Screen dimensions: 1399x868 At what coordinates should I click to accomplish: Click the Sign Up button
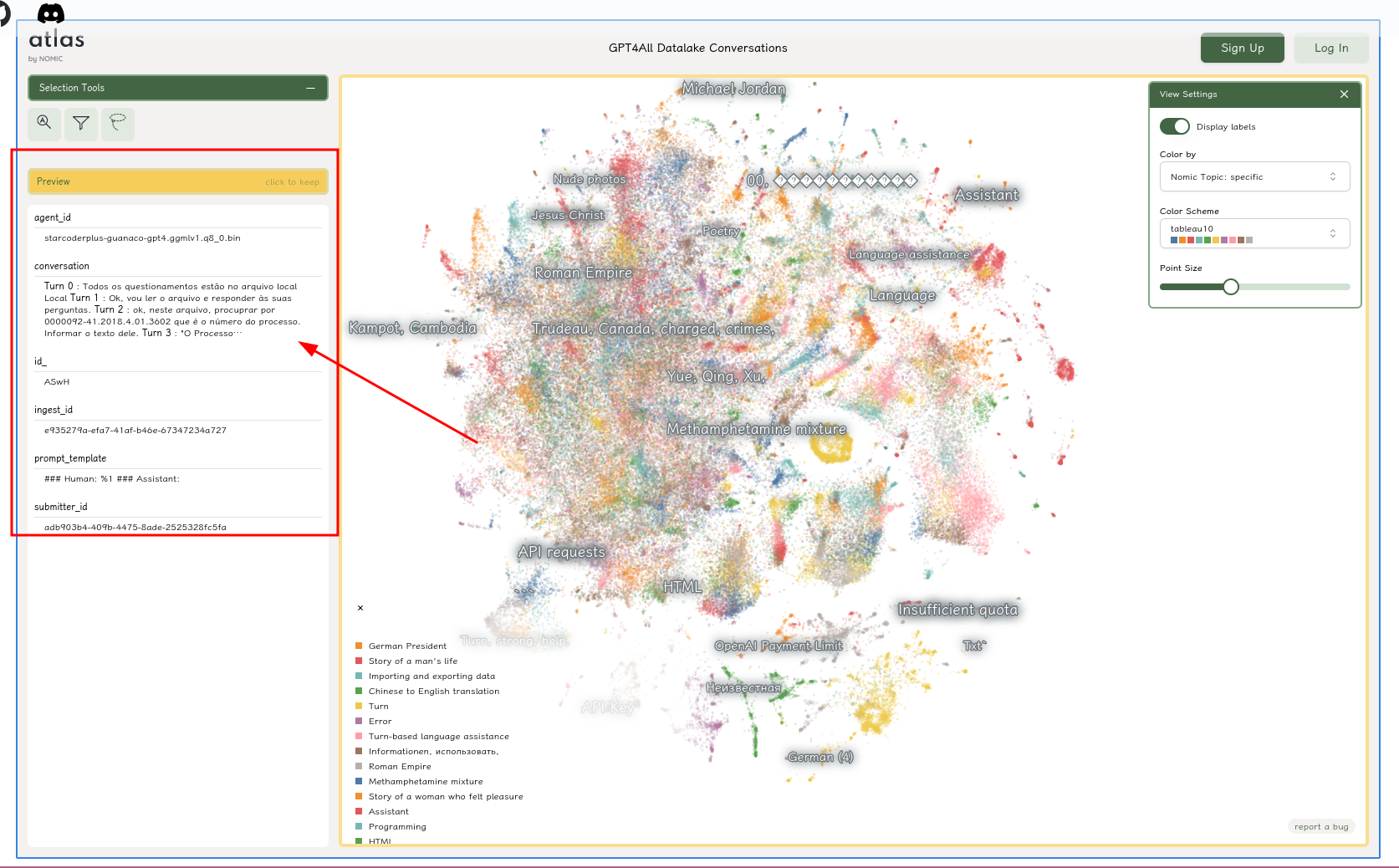point(1242,48)
